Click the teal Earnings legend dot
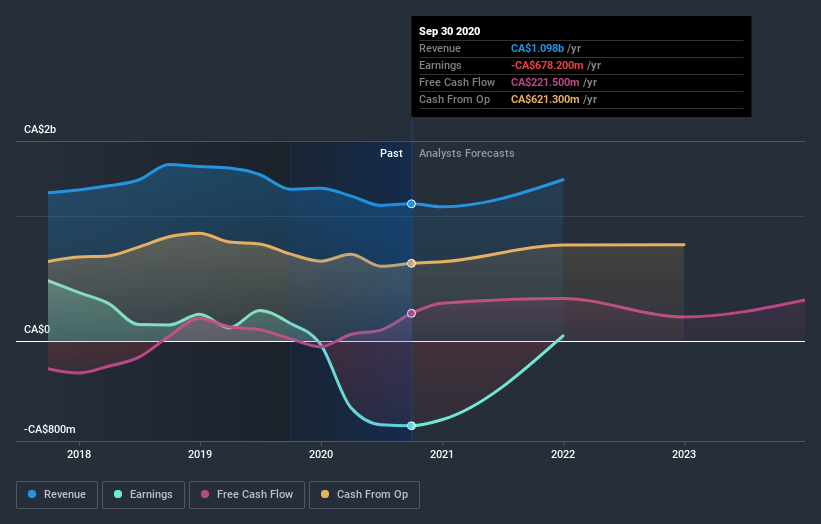This screenshot has width=821, height=524. point(118,494)
